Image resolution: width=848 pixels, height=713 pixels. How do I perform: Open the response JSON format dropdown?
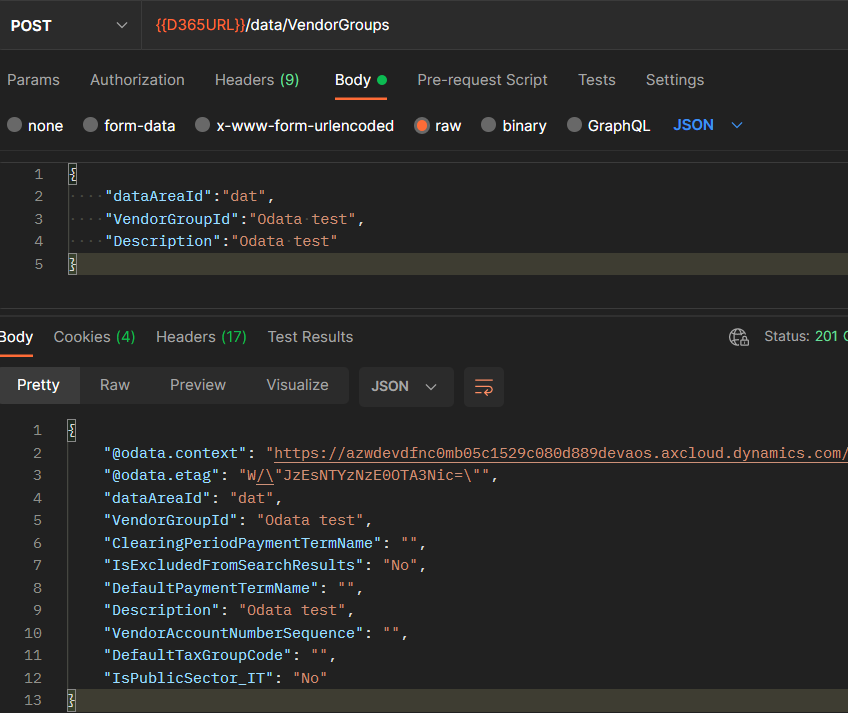pyautogui.click(x=406, y=387)
